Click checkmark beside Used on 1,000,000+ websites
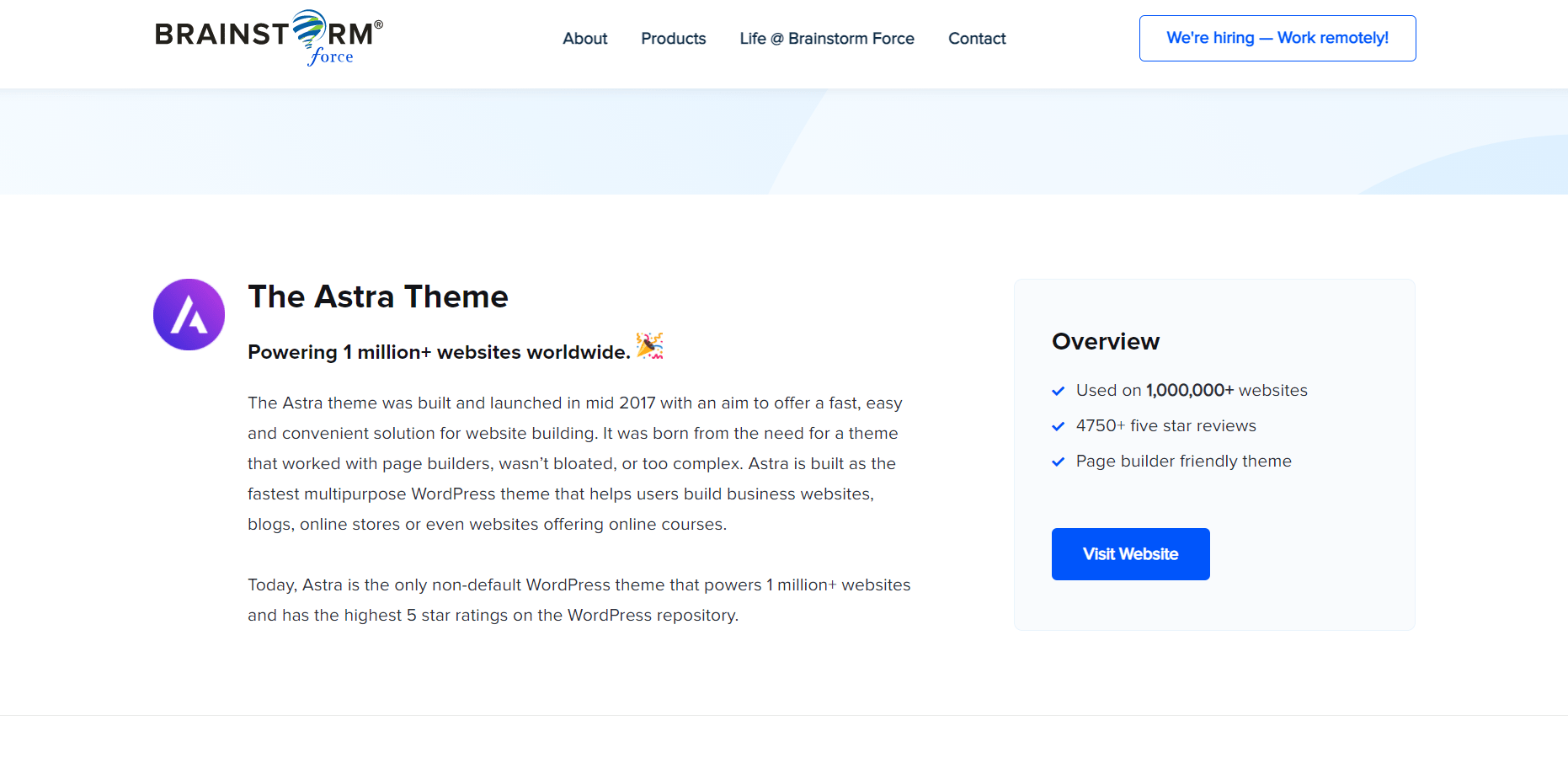The width and height of the screenshot is (1568, 758). point(1059,391)
